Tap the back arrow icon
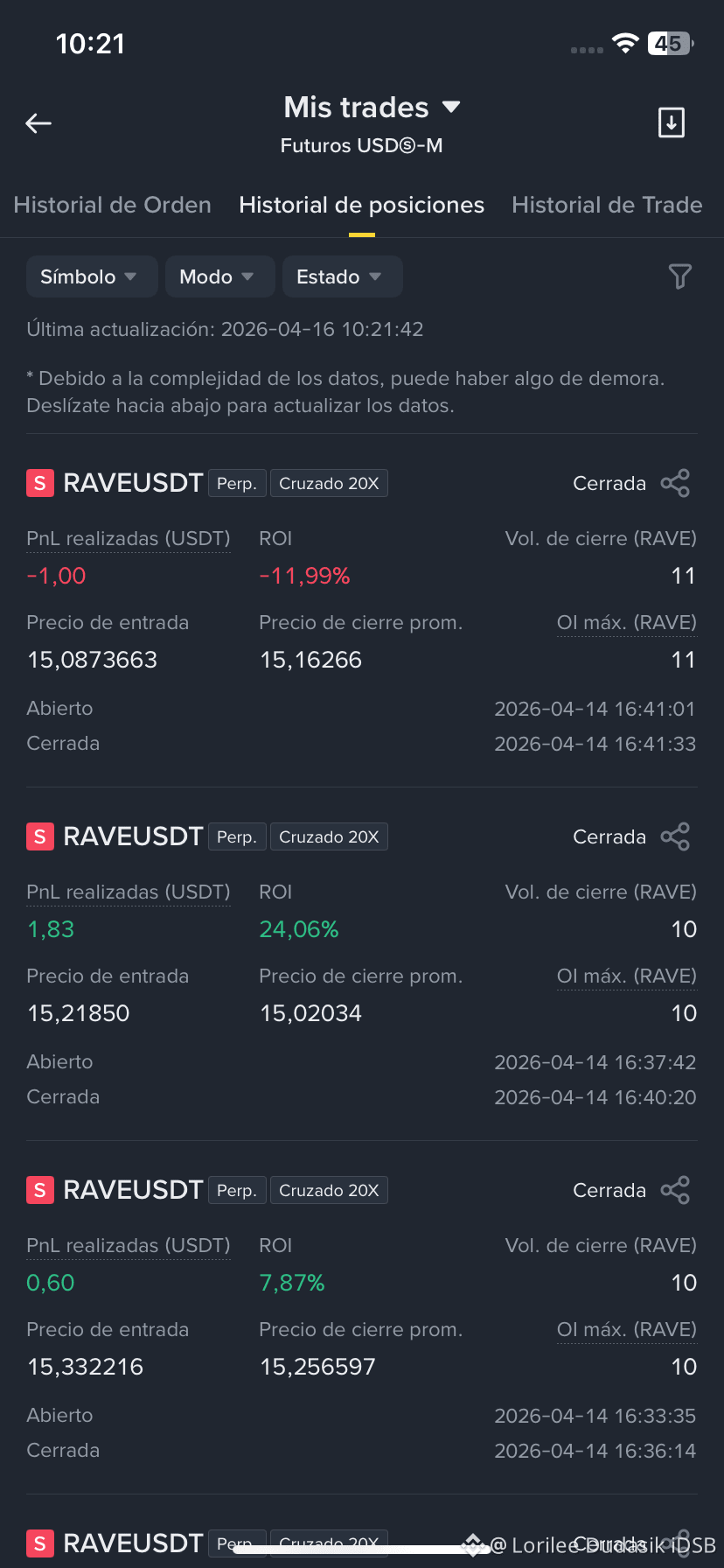 pyautogui.click(x=38, y=123)
